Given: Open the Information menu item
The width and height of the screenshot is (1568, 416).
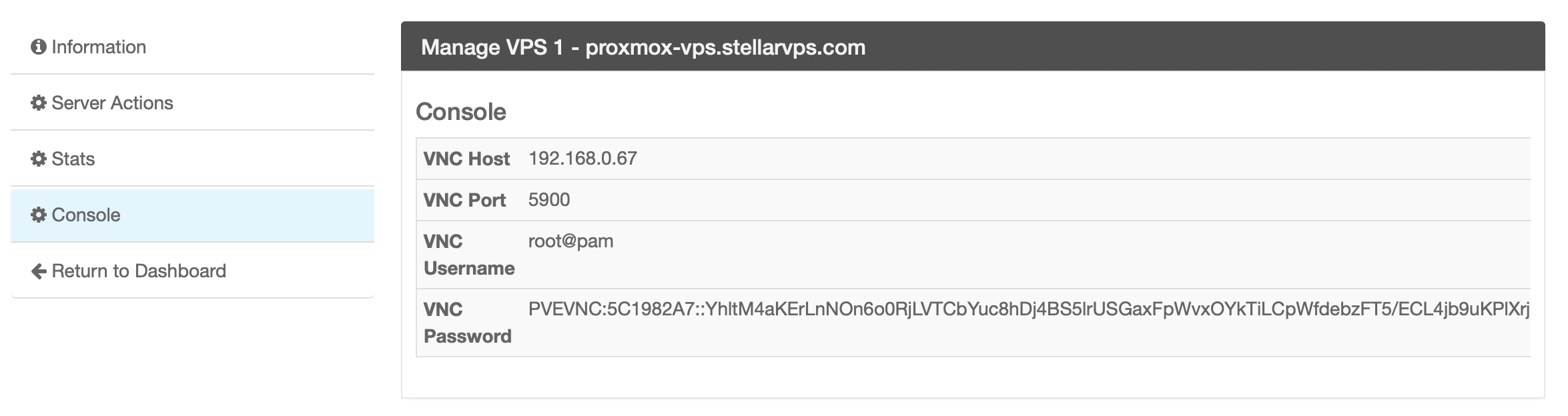Looking at the screenshot, I should 99,47.
